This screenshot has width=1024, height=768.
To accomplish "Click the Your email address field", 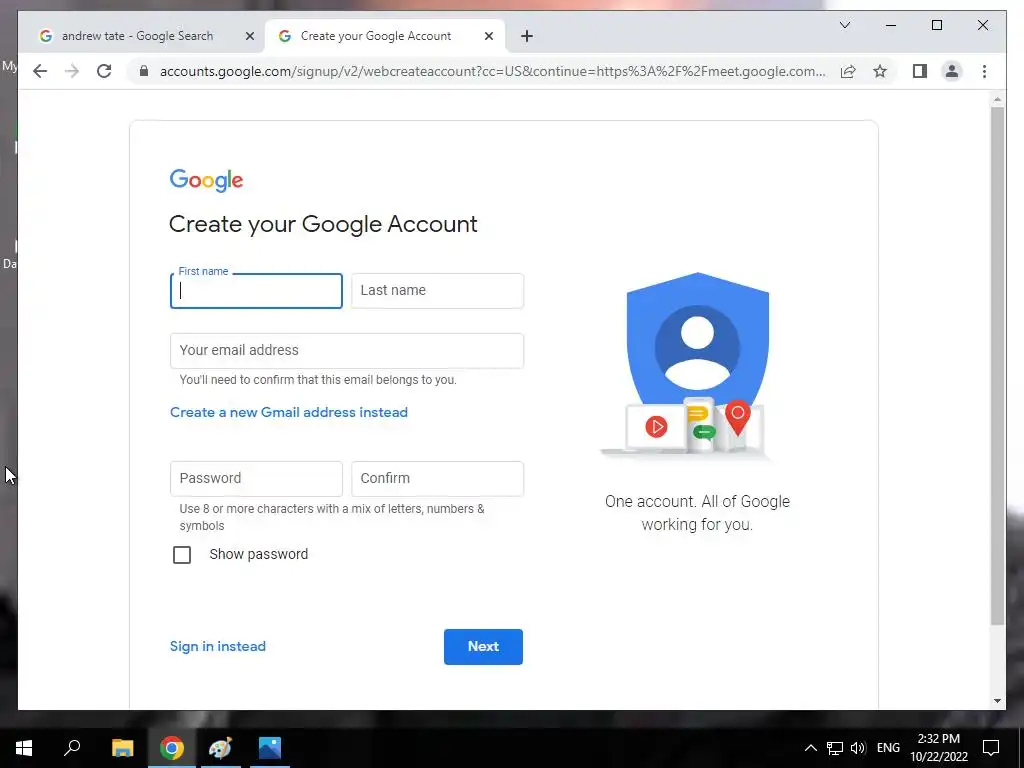I will point(347,351).
